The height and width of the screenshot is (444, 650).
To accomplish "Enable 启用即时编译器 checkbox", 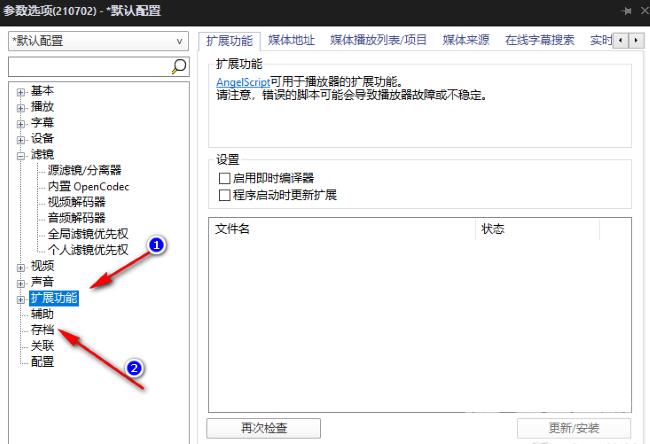I will [x=224, y=177].
